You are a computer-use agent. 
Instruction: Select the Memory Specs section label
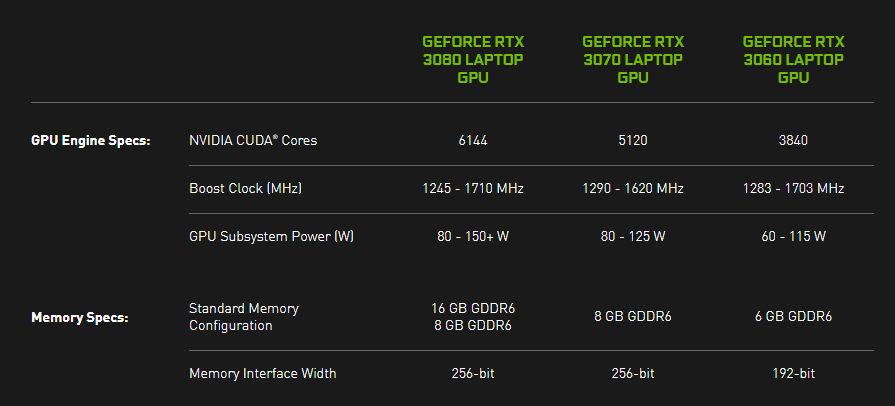[x=79, y=318]
